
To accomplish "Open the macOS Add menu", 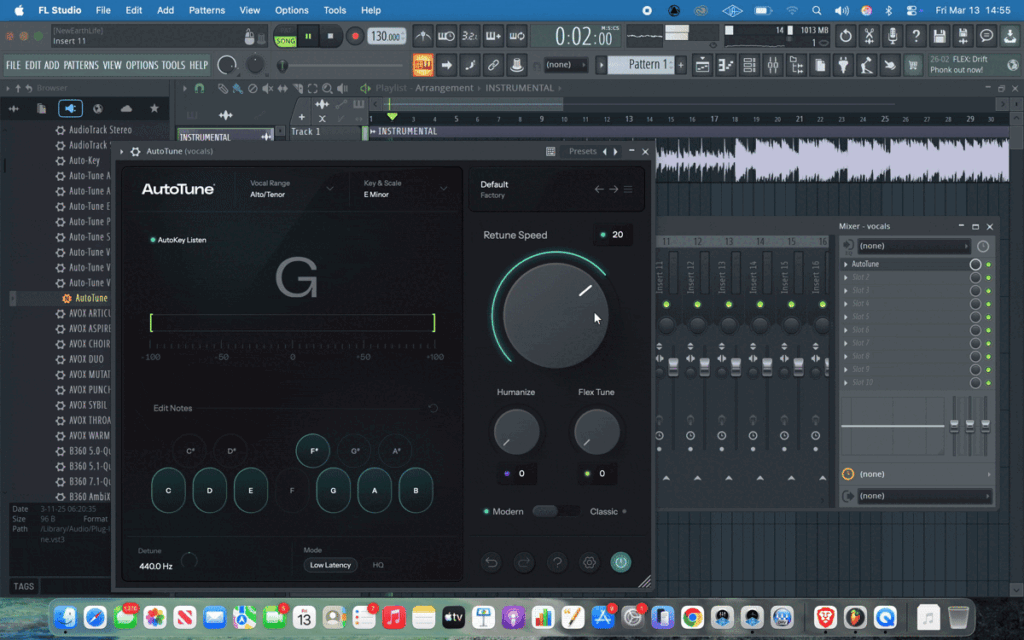I will [x=165, y=10].
